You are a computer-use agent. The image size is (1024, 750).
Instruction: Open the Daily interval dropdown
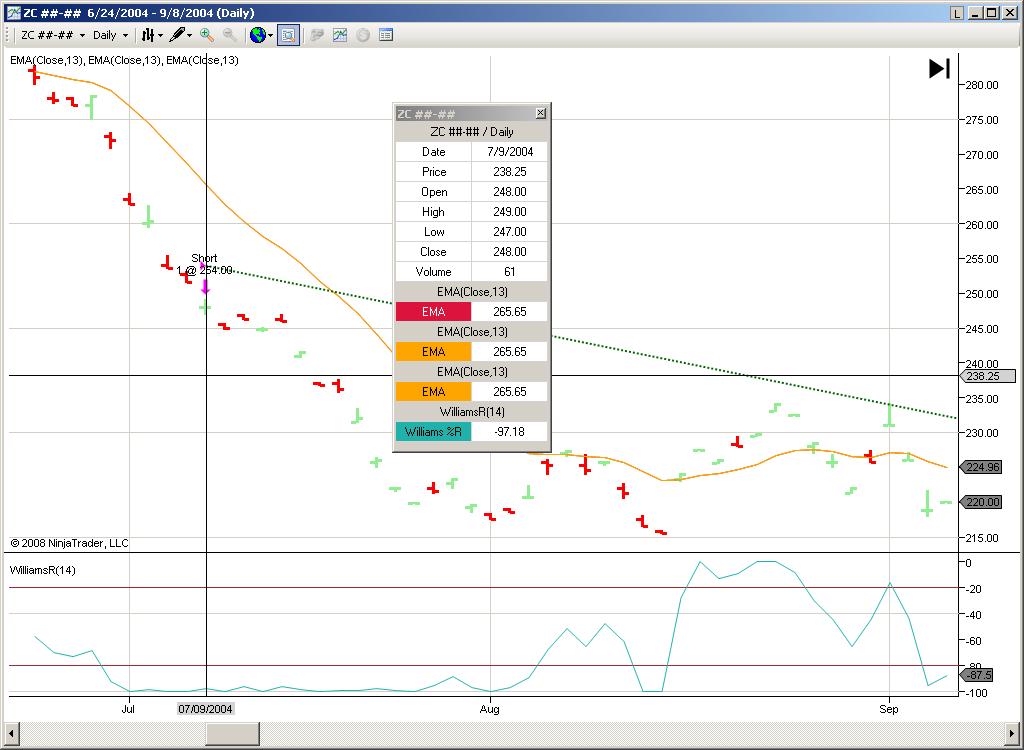[110, 35]
